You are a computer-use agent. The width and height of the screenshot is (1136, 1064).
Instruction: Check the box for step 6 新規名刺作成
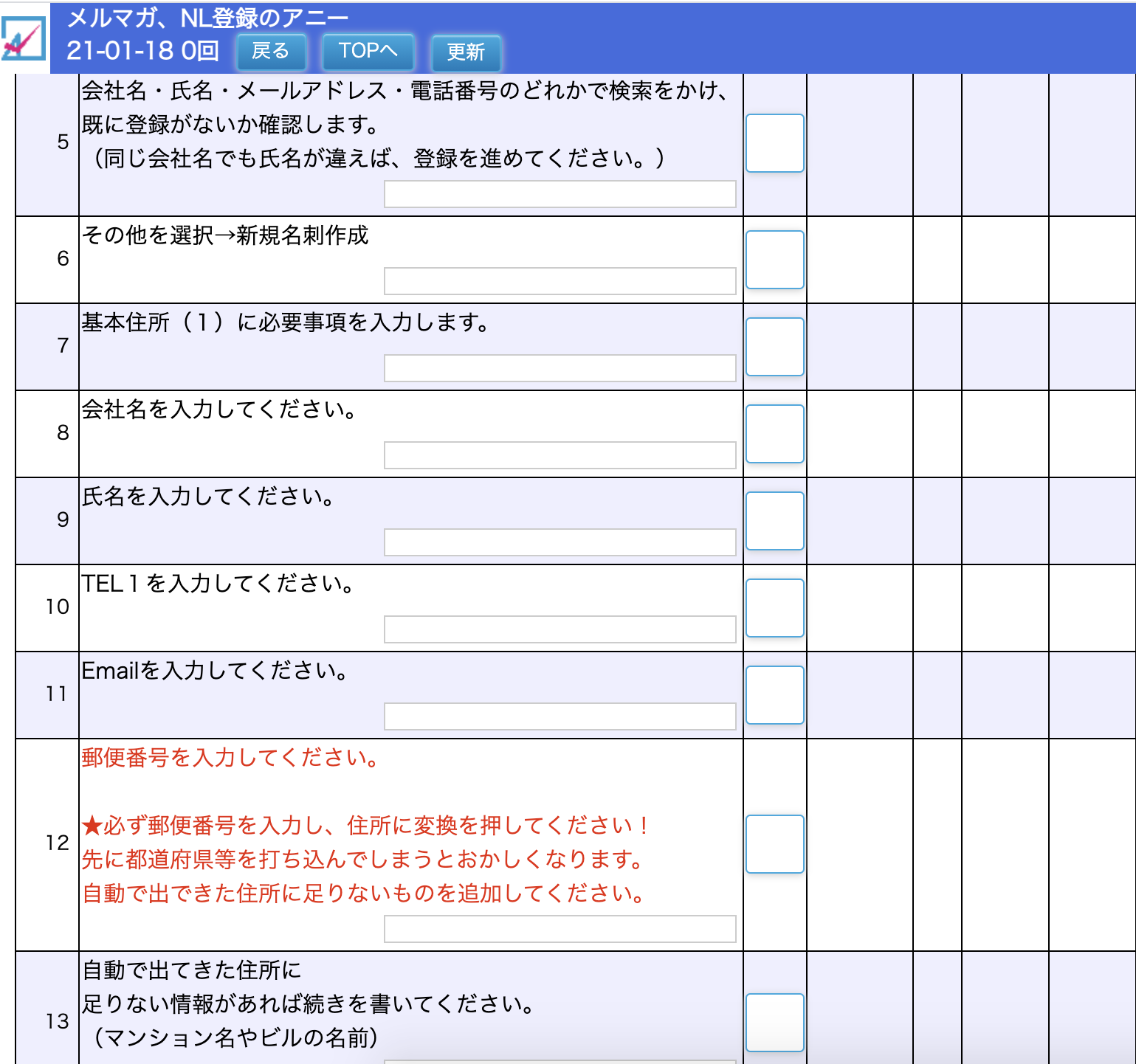tap(774, 260)
